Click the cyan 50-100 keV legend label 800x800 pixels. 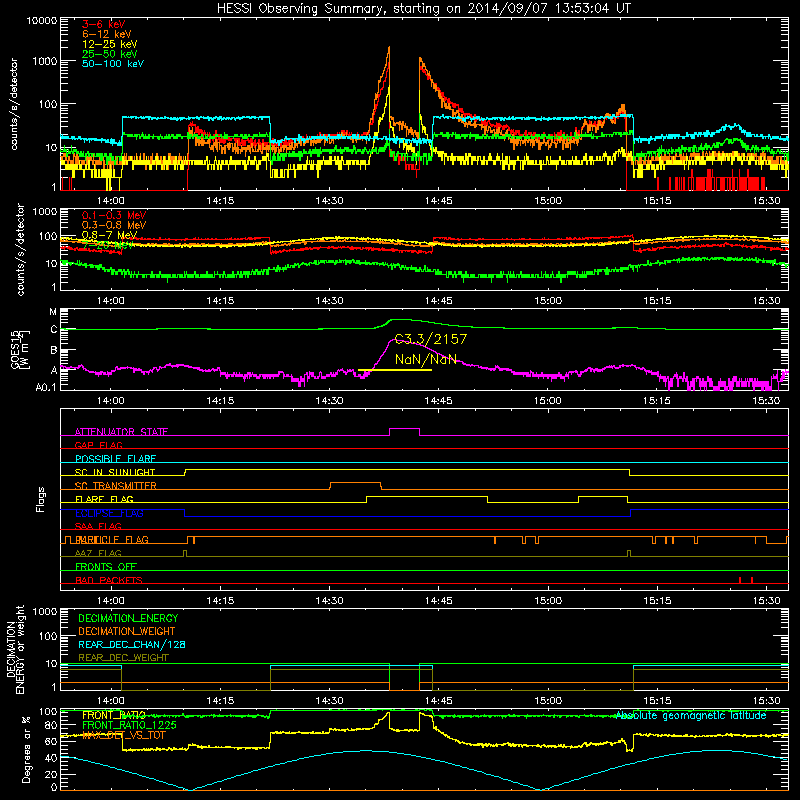(113, 64)
